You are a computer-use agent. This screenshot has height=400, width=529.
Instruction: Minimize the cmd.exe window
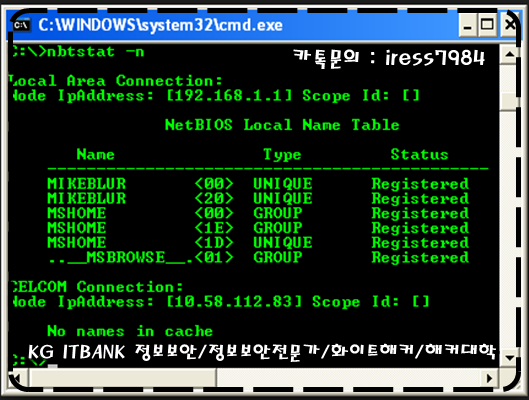pyautogui.click(x=468, y=25)
